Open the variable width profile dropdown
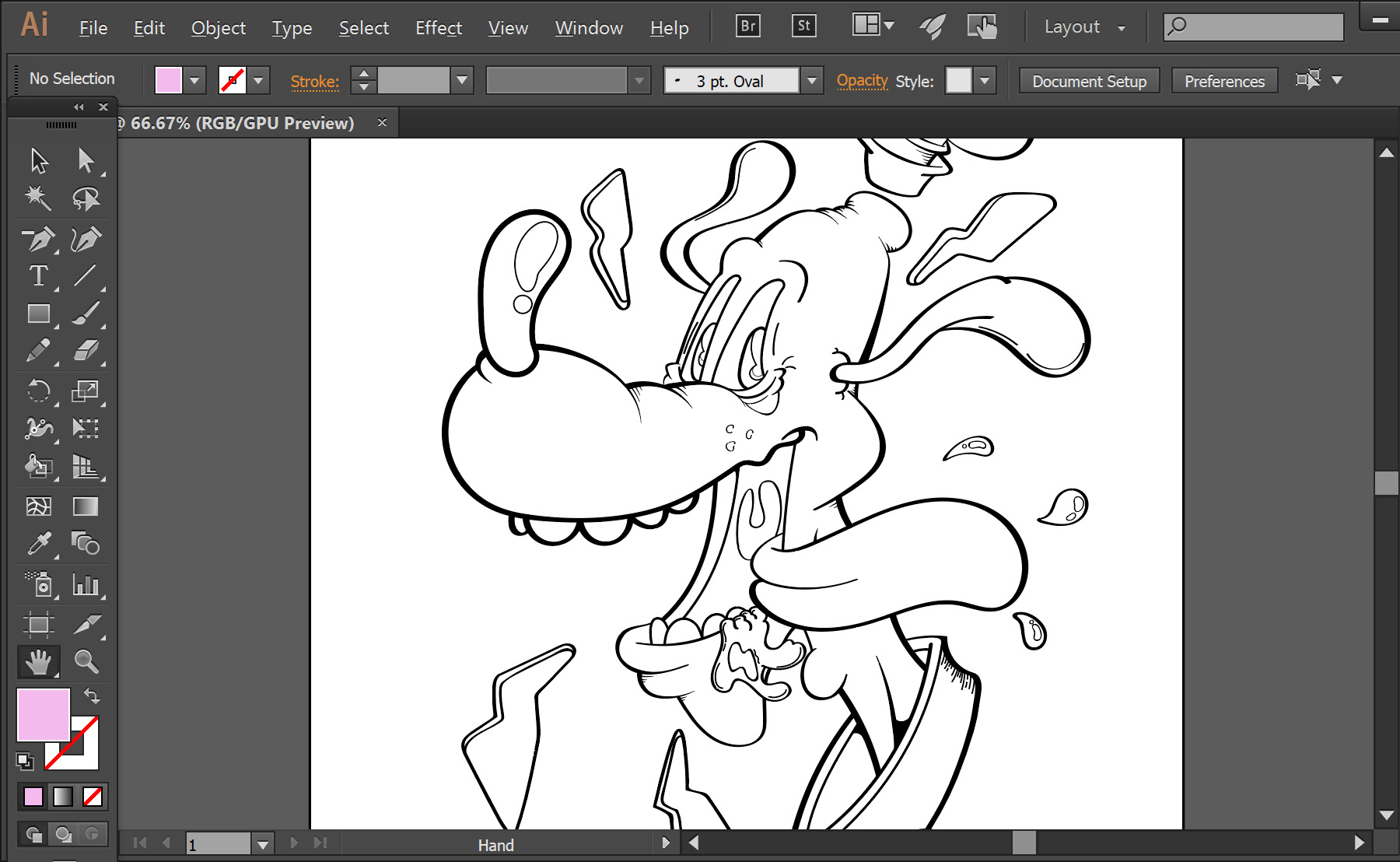This screenshot has width=1400, height=862. pos(639,80)
